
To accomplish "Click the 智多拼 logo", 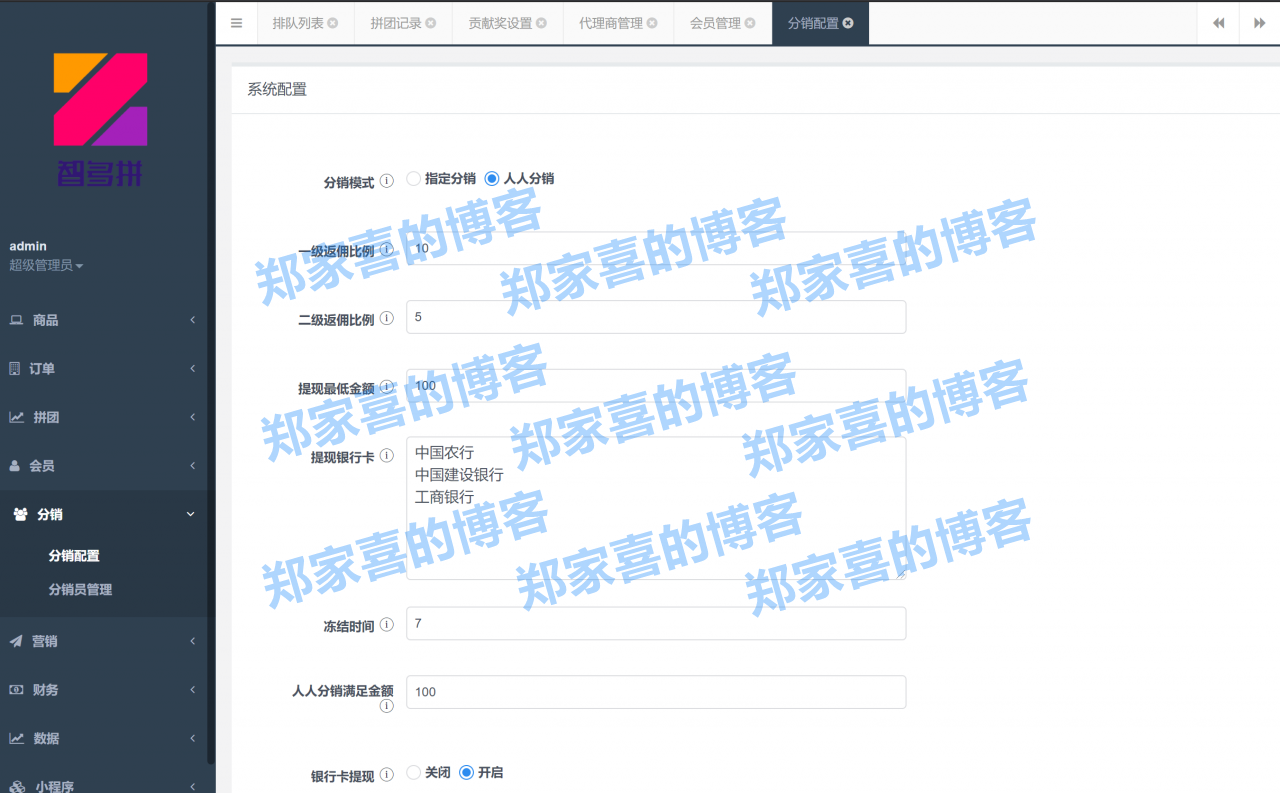I will (100, 120).
